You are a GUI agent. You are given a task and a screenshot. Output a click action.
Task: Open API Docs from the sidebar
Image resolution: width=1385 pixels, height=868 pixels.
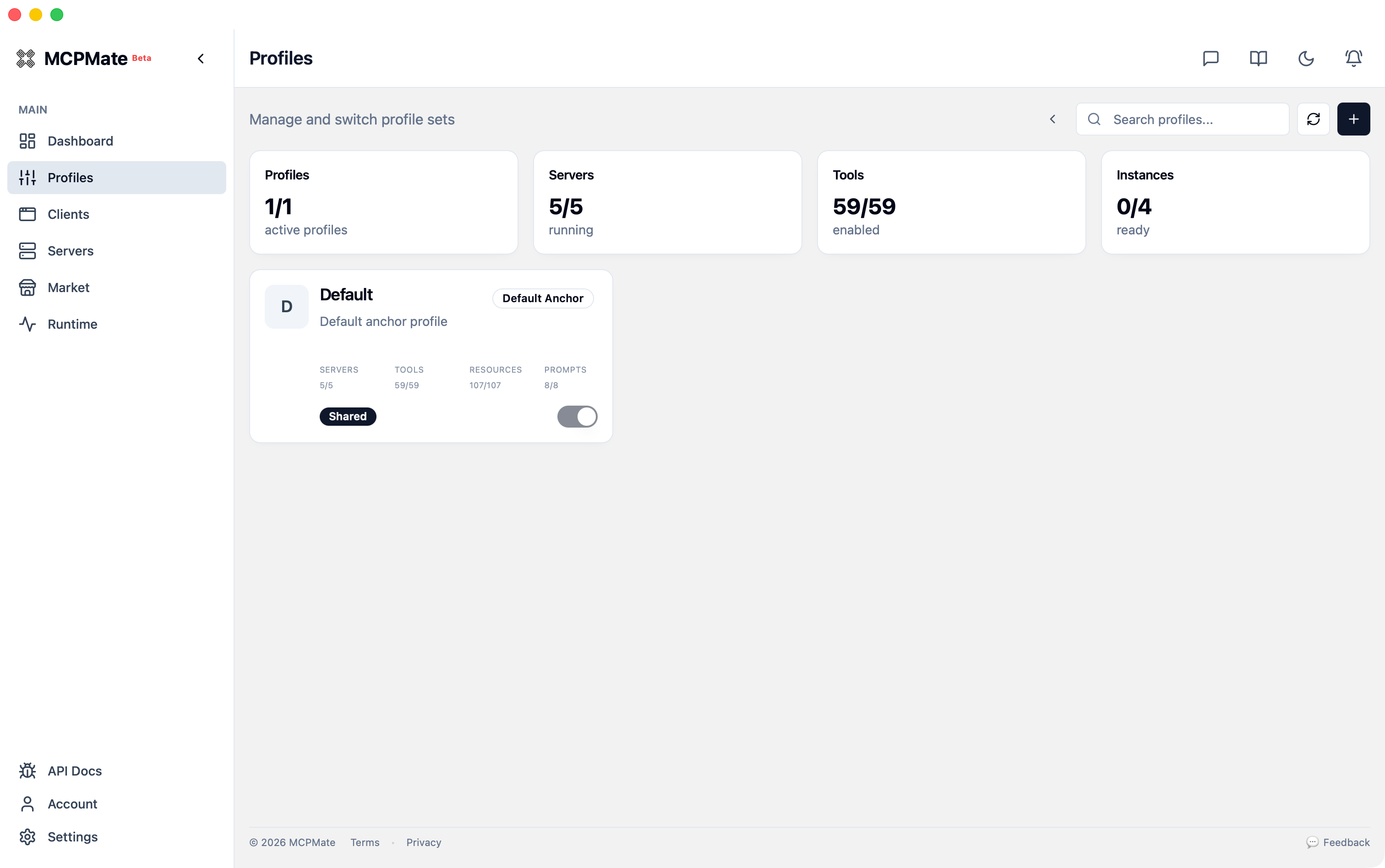pyautogui.click(x=75, y=771)
